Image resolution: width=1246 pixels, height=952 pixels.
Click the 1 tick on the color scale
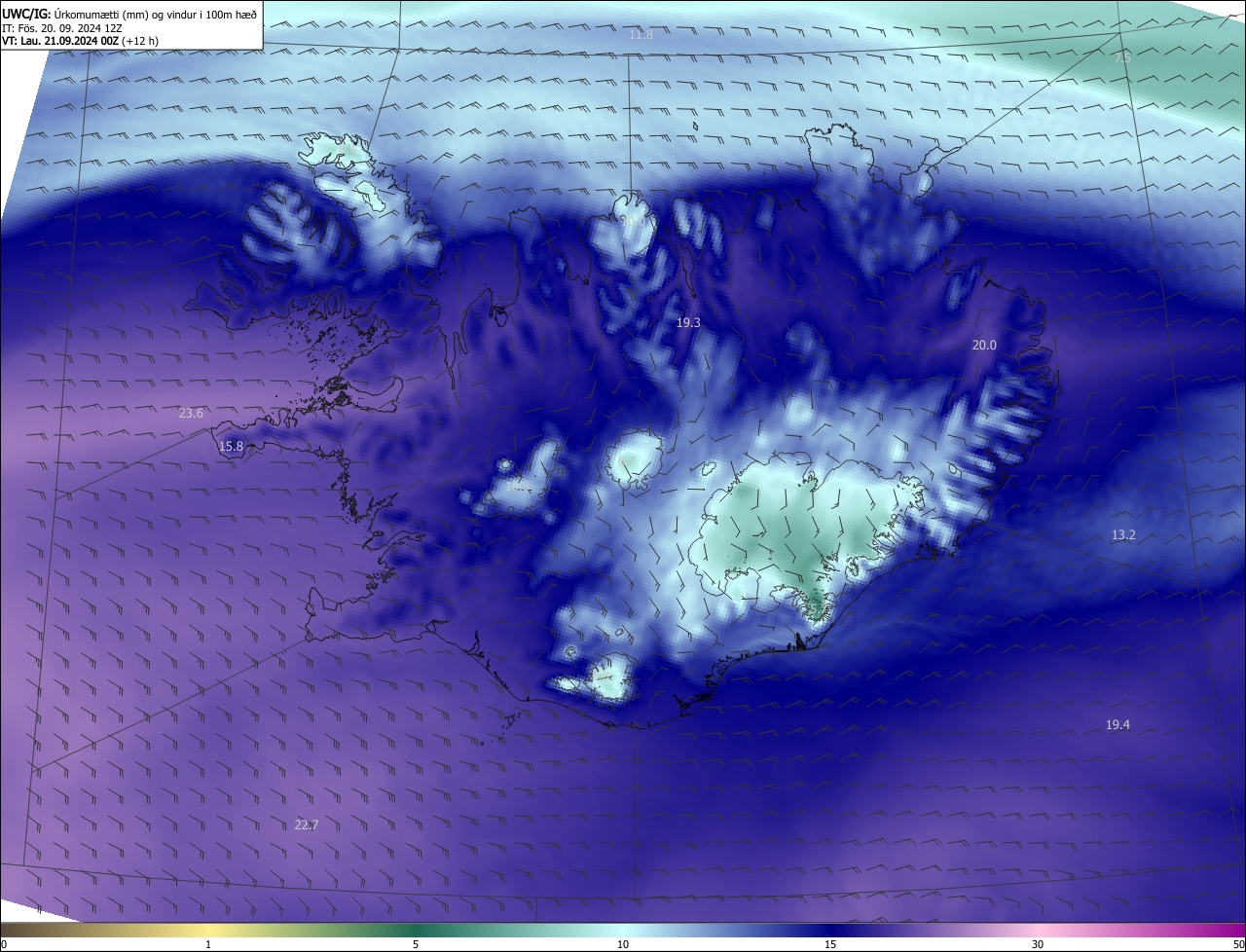coord(208,944)
